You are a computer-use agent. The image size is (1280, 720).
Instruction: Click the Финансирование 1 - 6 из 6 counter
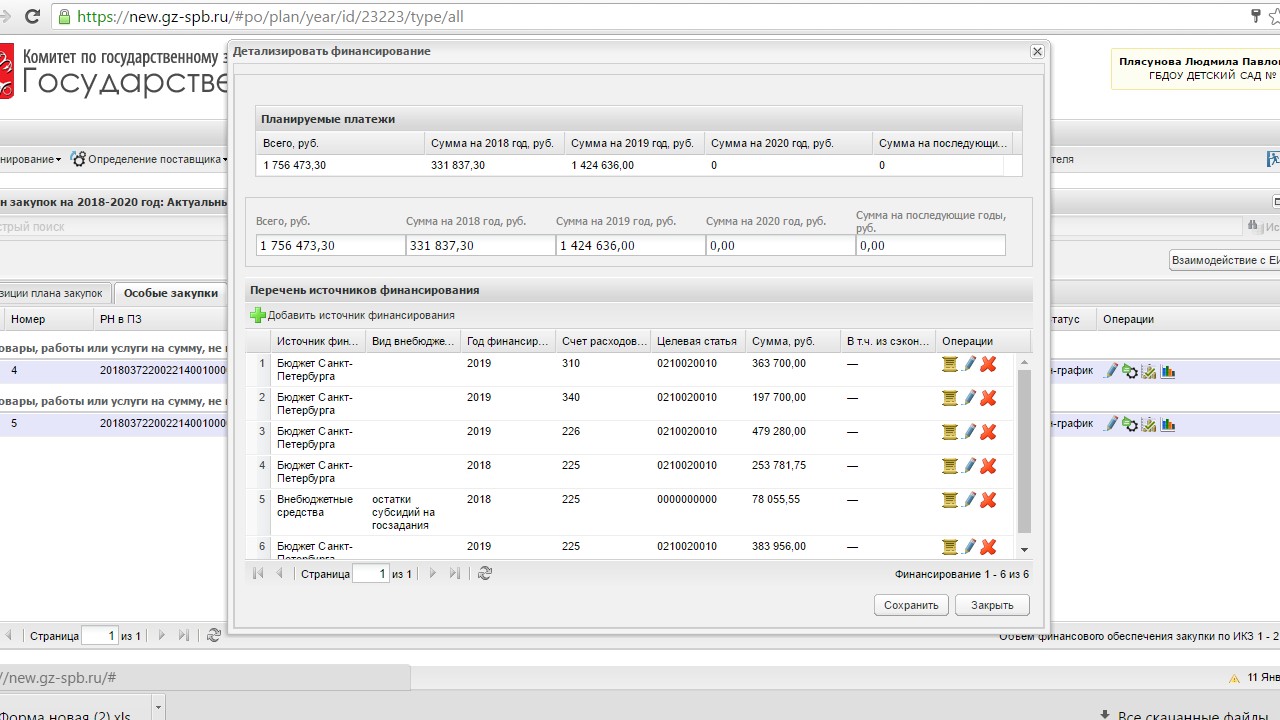point(962,574)
